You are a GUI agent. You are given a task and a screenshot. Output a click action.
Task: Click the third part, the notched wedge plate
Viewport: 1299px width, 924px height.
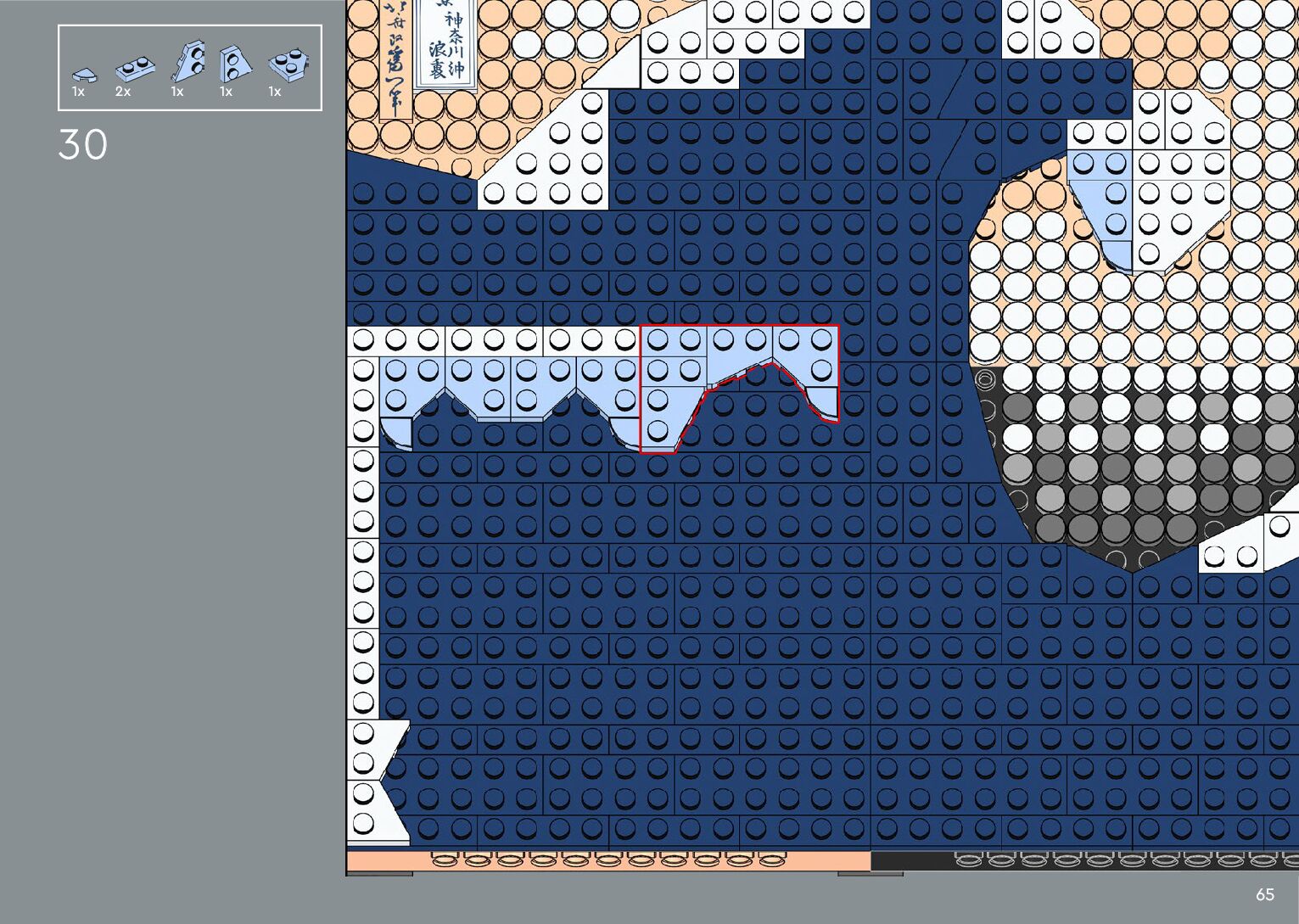click(188, 63)
